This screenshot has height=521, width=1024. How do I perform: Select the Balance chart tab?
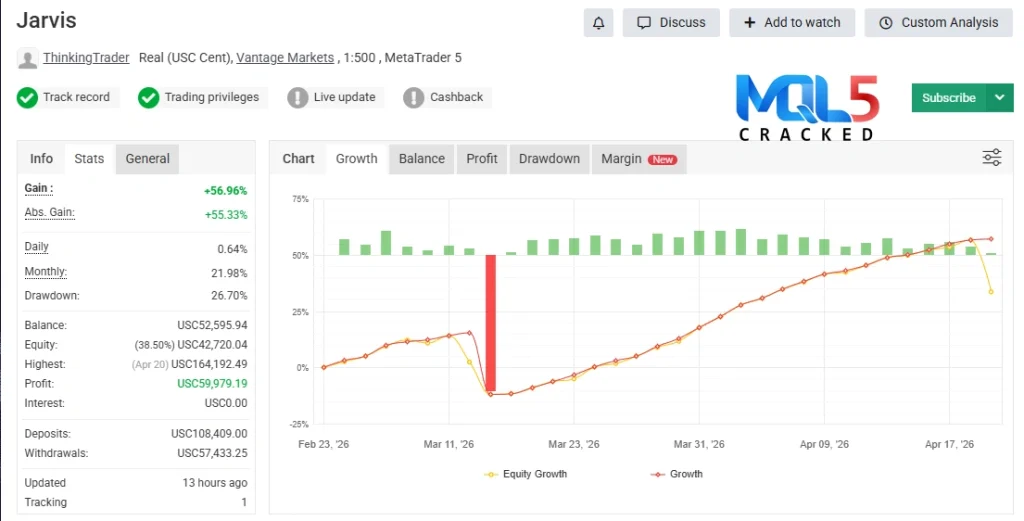pos(422,159)
